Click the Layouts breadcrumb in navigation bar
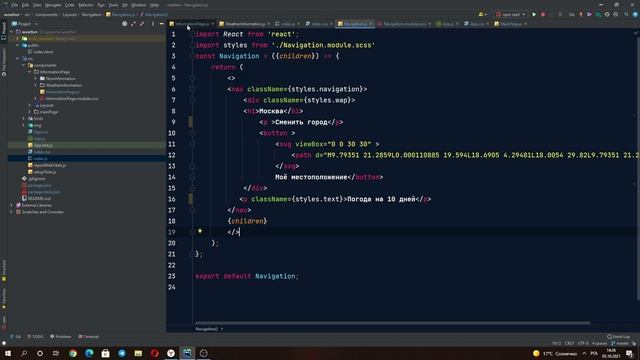Image resolution: width=640 pixels, height=360 pixels. coord(70,15)
